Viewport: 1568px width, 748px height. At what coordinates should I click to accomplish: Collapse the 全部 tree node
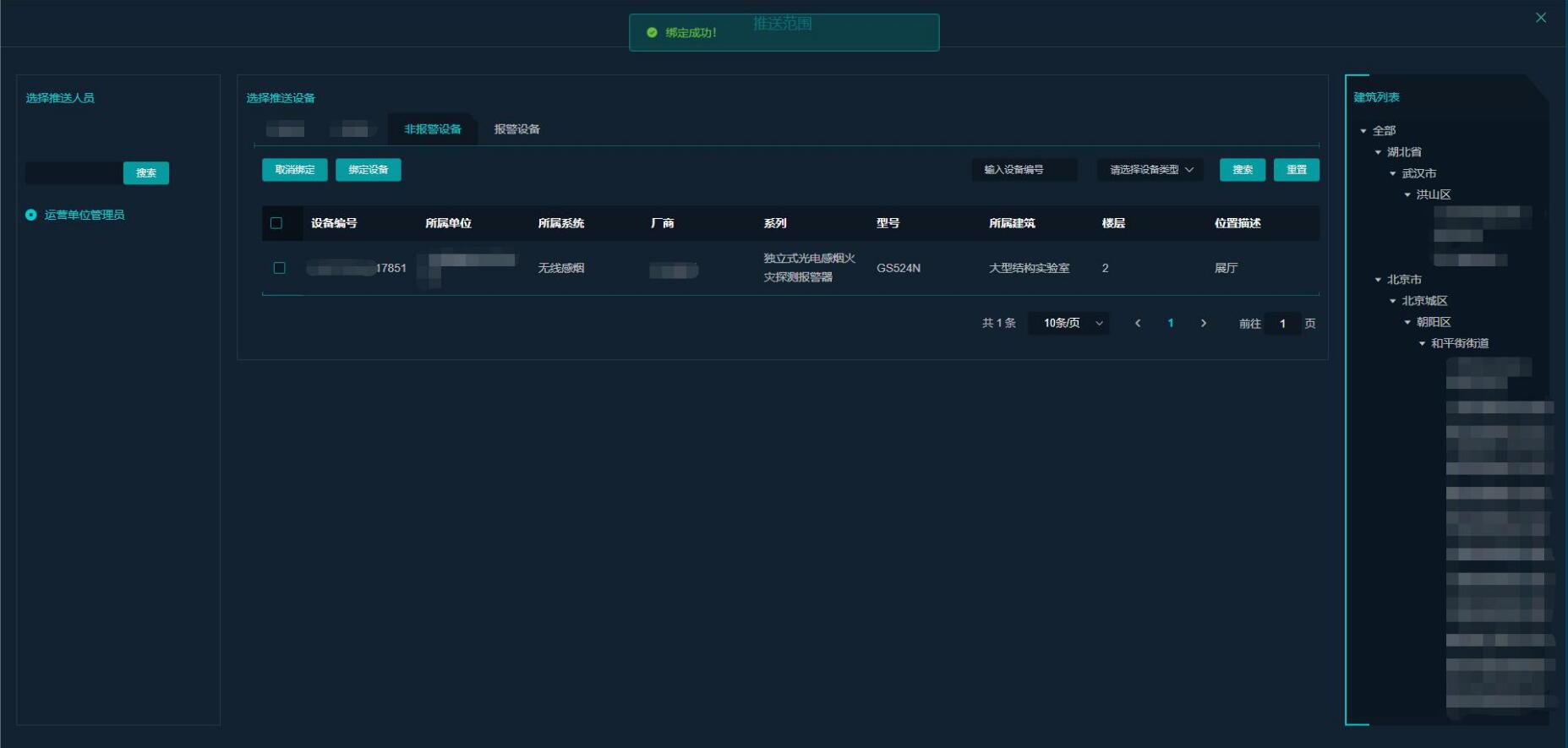[1363, 131]
